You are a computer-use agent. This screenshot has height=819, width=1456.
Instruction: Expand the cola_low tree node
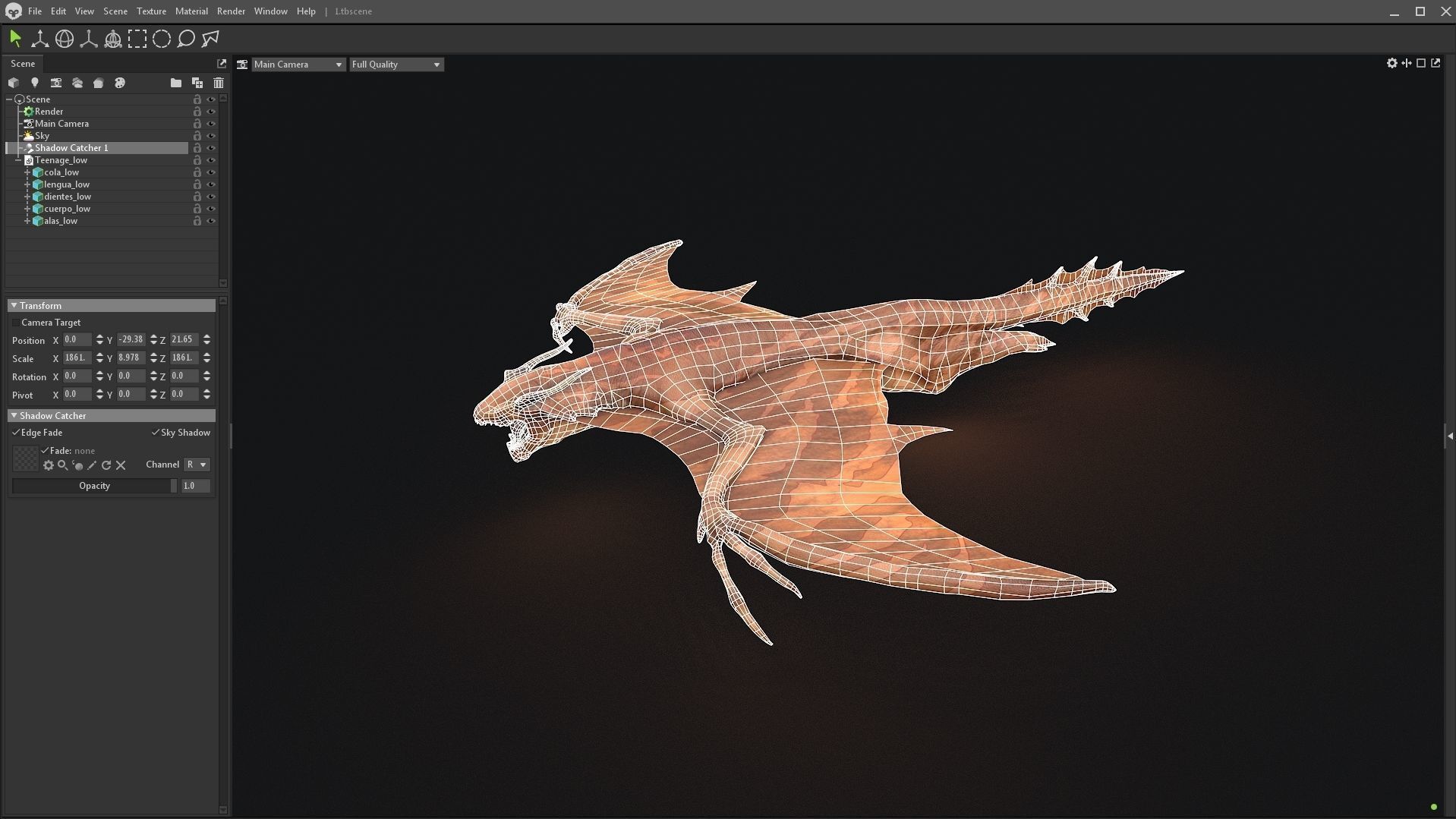pos(27,172)
